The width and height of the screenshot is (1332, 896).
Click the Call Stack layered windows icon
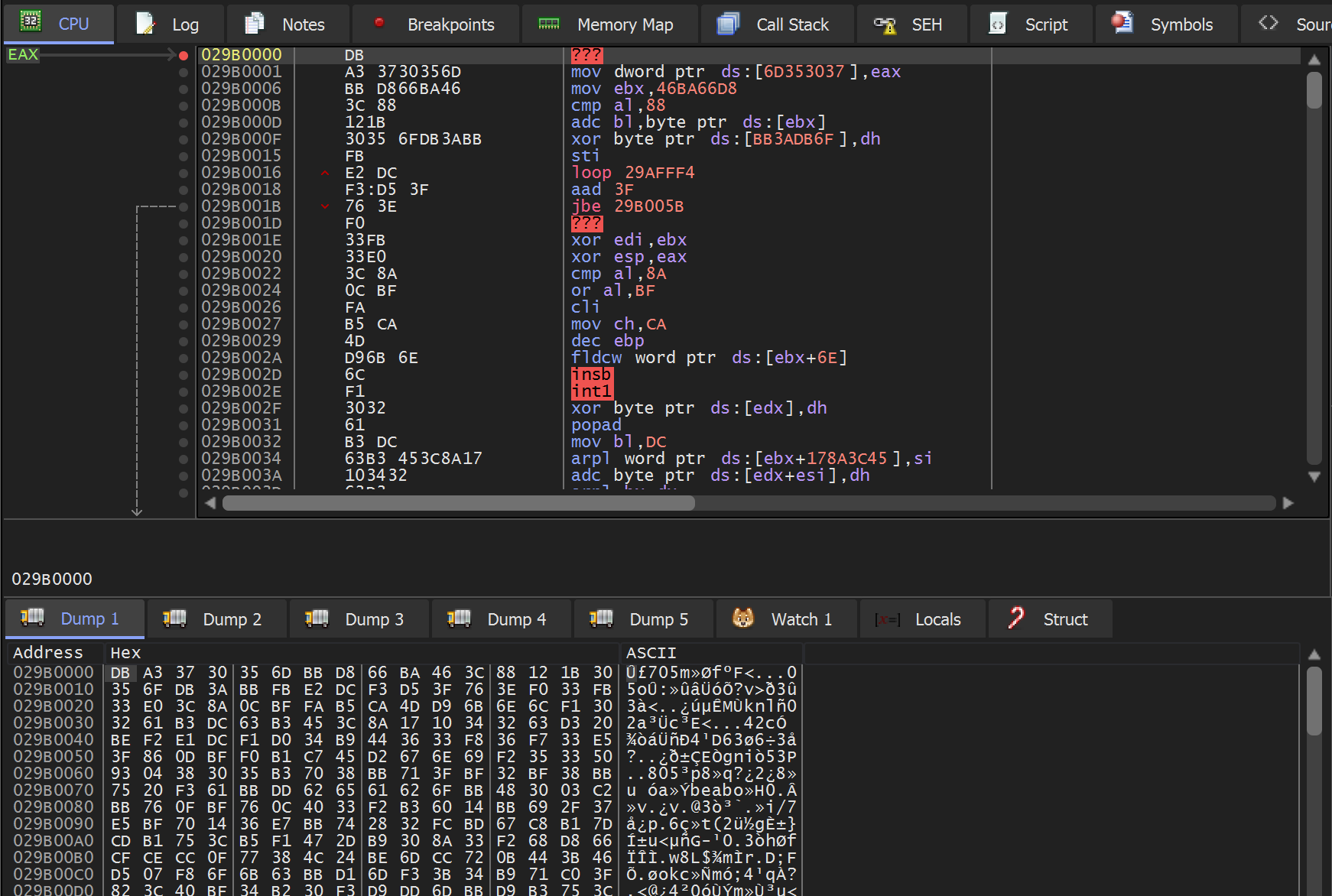click(x=728, y=24)
